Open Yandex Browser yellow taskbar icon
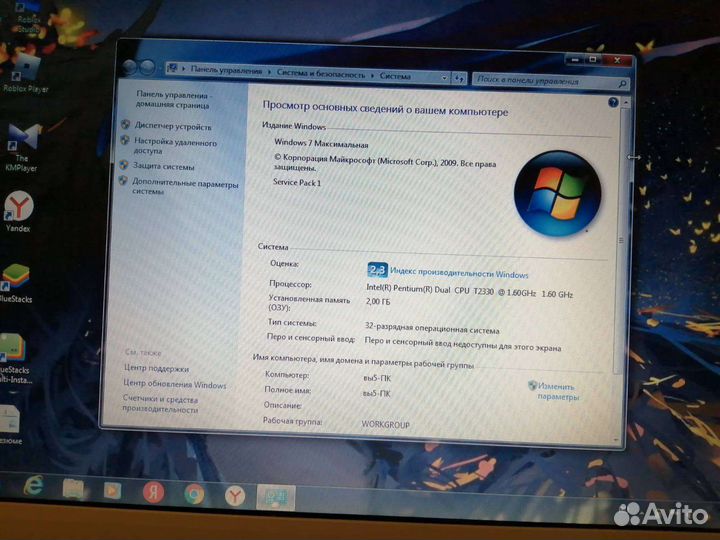This screenshot has width=720, height=540. point(233,494)
